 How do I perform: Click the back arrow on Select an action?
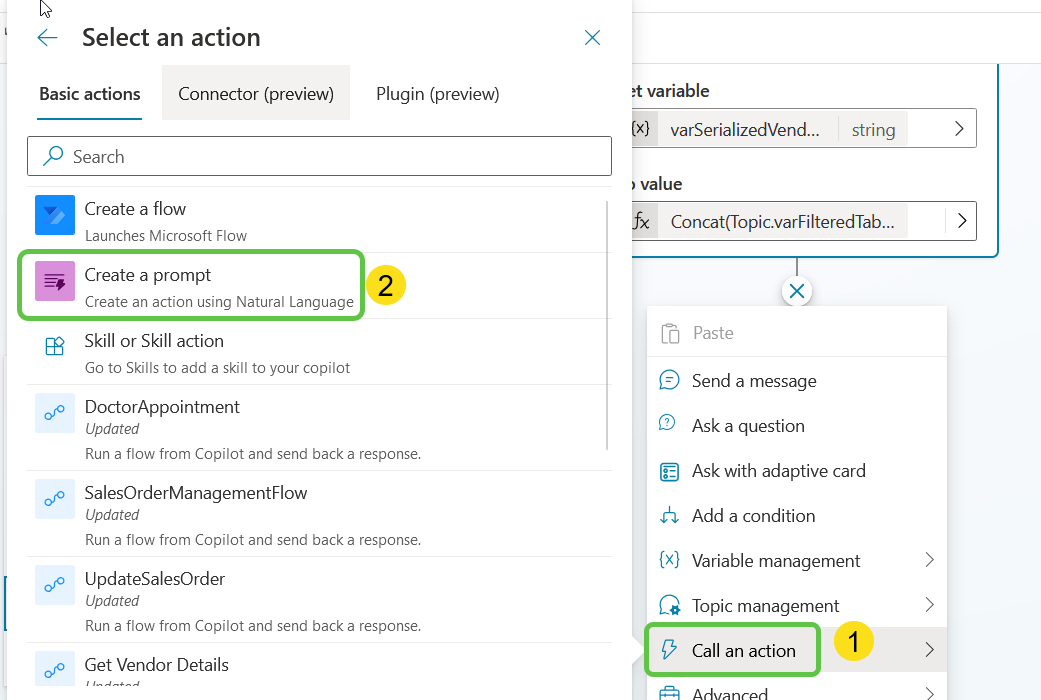47,37
